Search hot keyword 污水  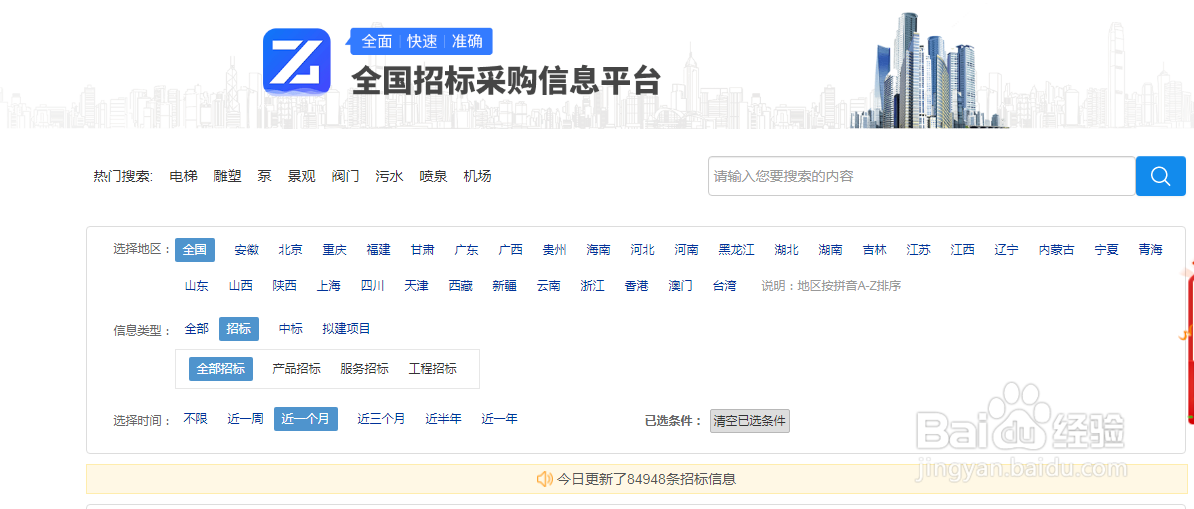coord(390,177)
